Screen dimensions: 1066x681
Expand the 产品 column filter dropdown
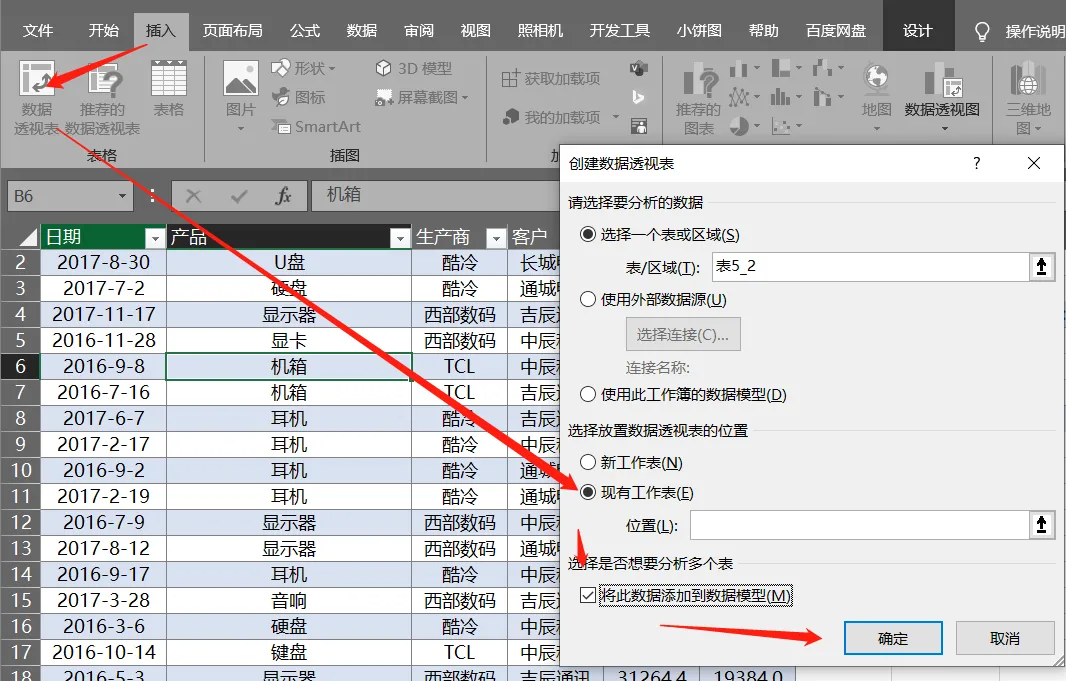click(400, 238)
